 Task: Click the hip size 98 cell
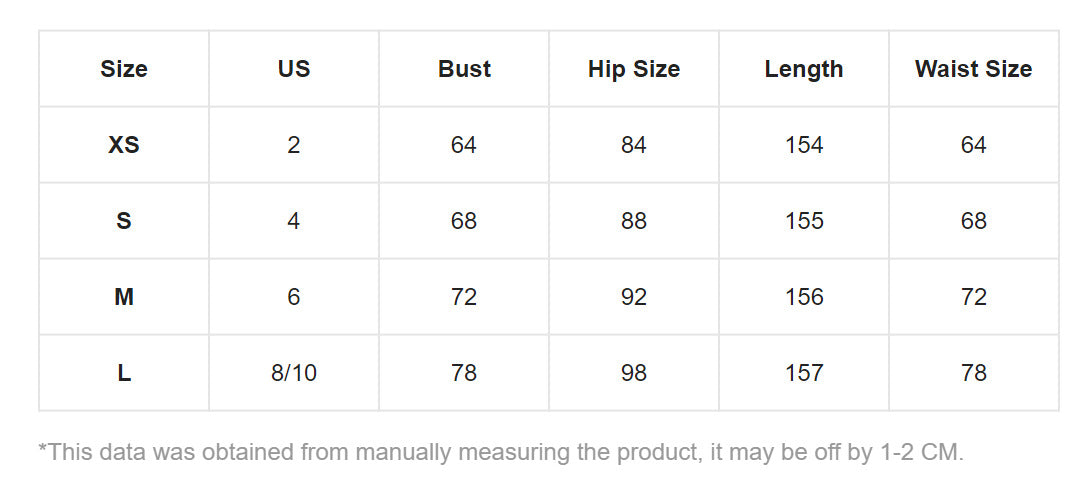click(x=634, y=373)
